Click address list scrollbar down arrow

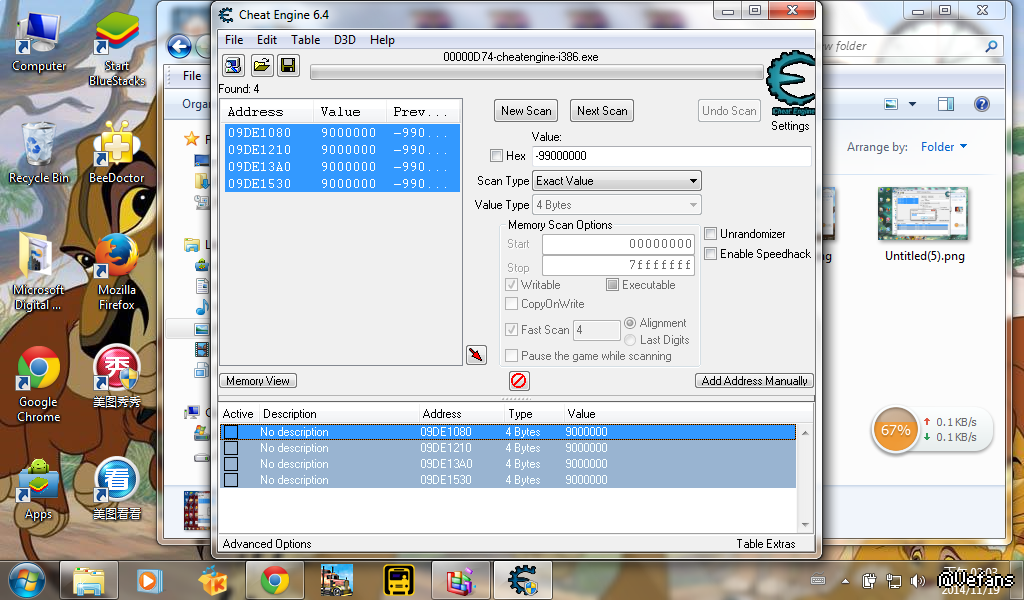click(x=805, y=525)
